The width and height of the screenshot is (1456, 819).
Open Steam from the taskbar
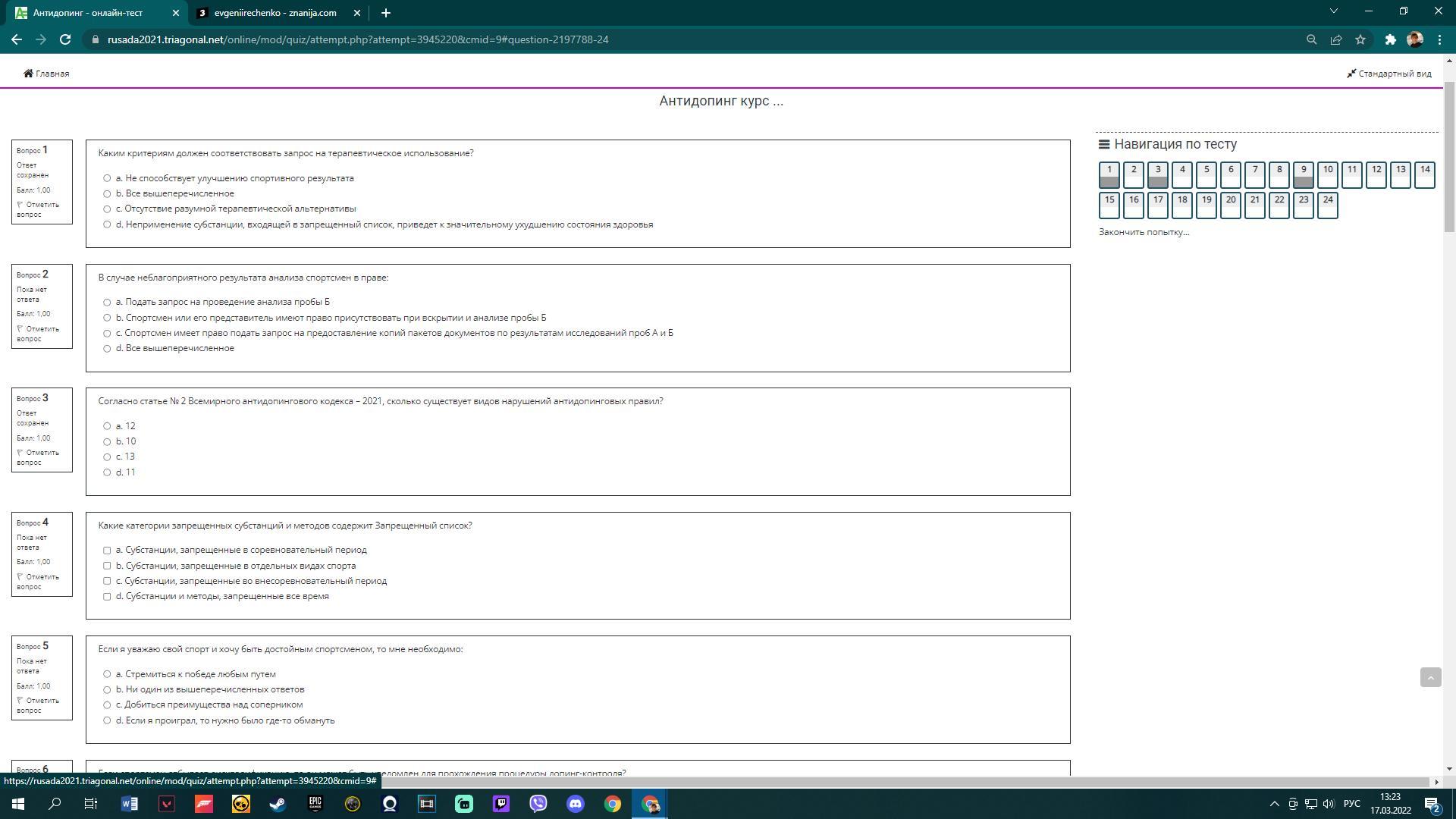[278, 804]
